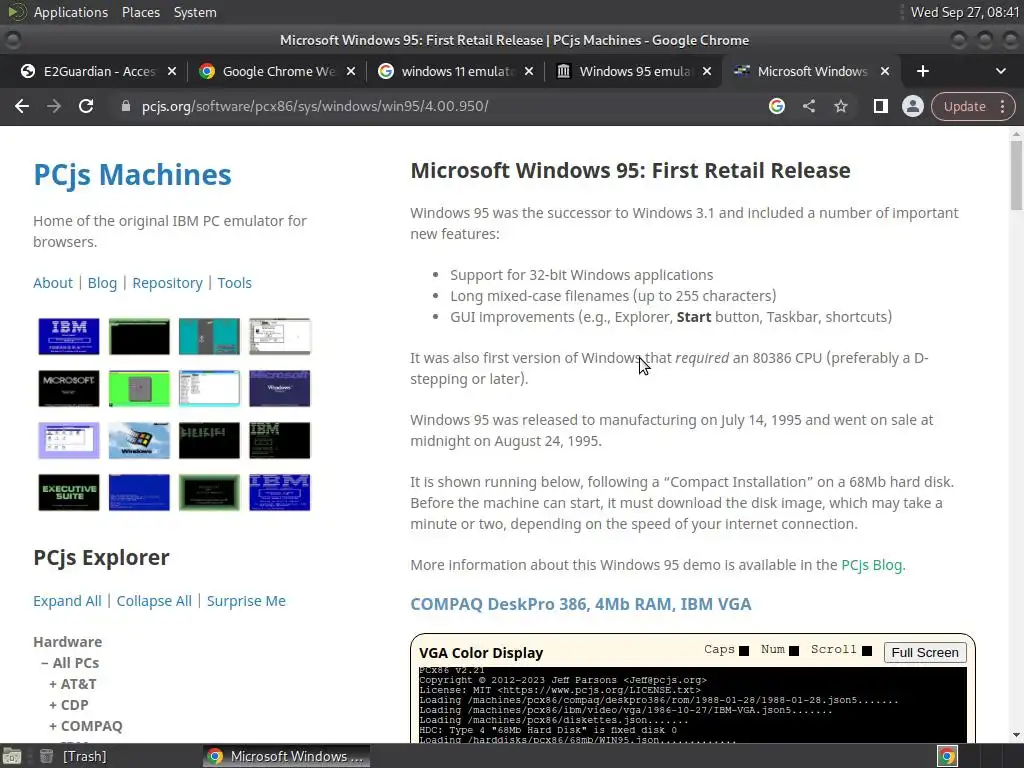1024x768 pixels.
Task: Click the page vertical scrollbar thumb
Action: 1016,175
